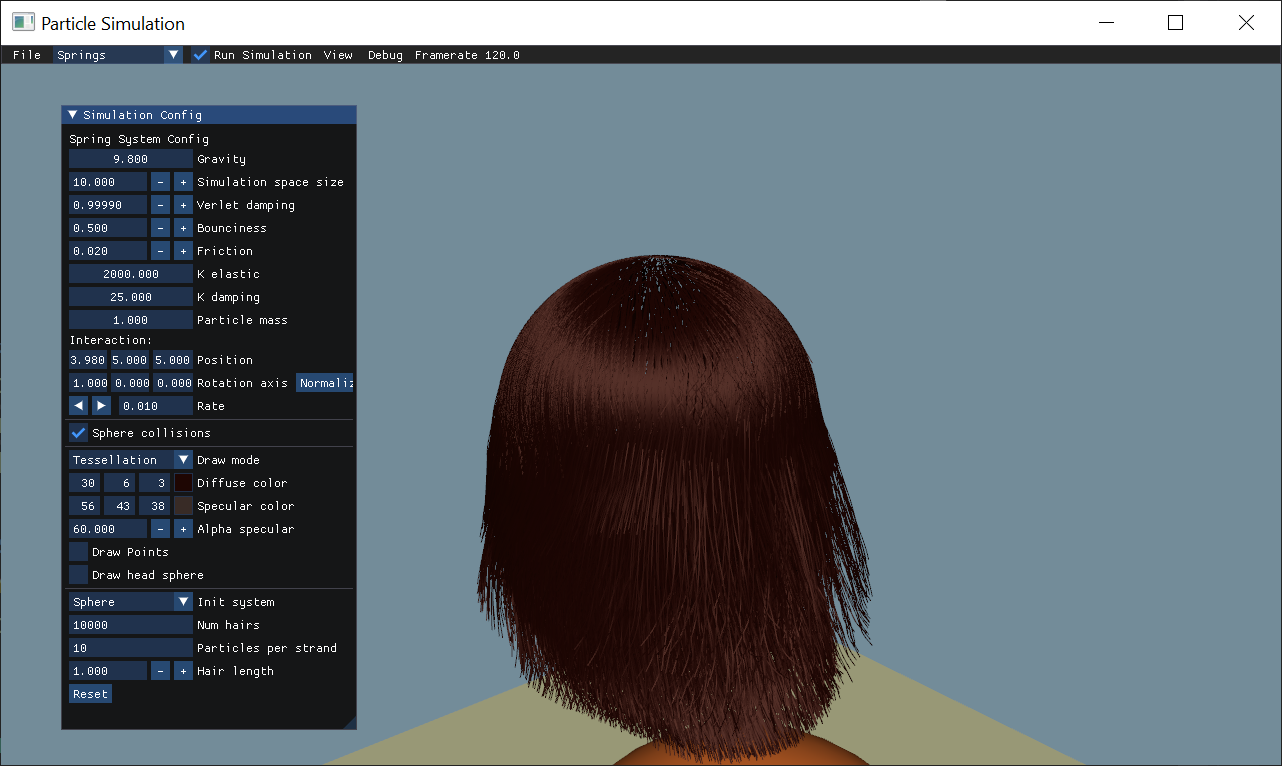Viewport: 1282px width, 766px height.
Task: Decrease Friction using its minus icon
Action: coord(160,250)
